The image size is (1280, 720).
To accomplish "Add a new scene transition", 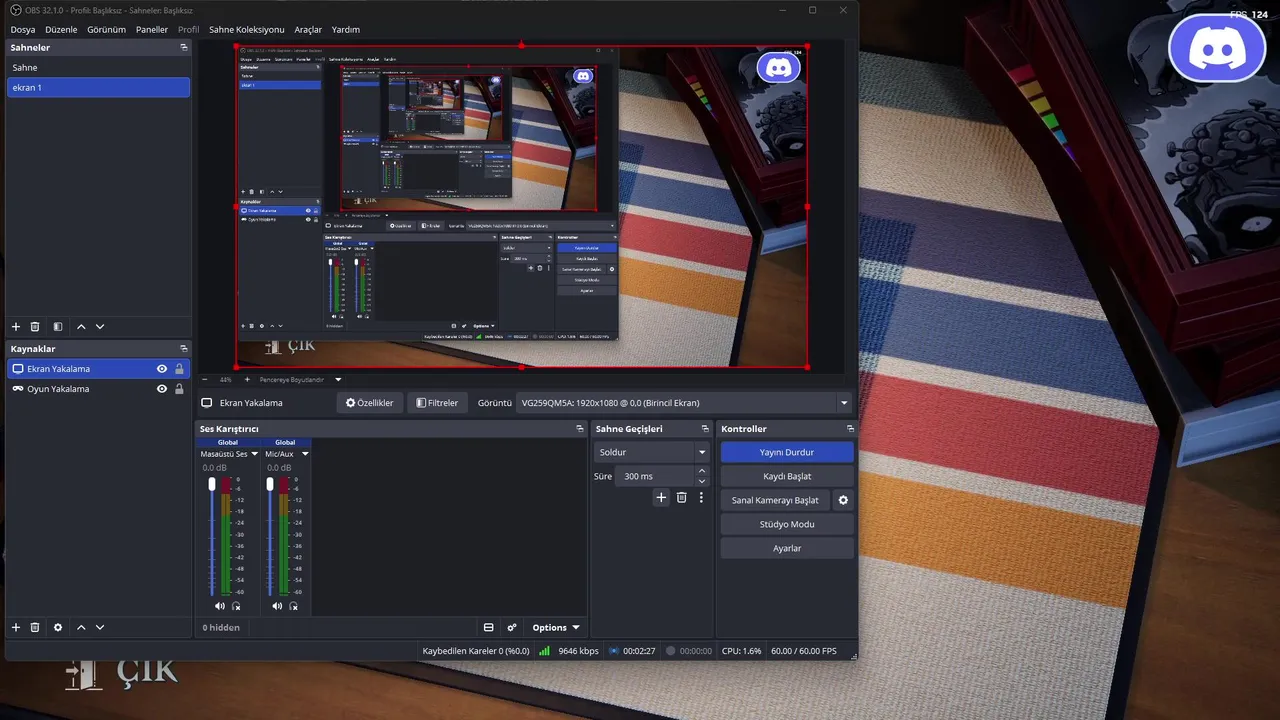I will point(661,497).
